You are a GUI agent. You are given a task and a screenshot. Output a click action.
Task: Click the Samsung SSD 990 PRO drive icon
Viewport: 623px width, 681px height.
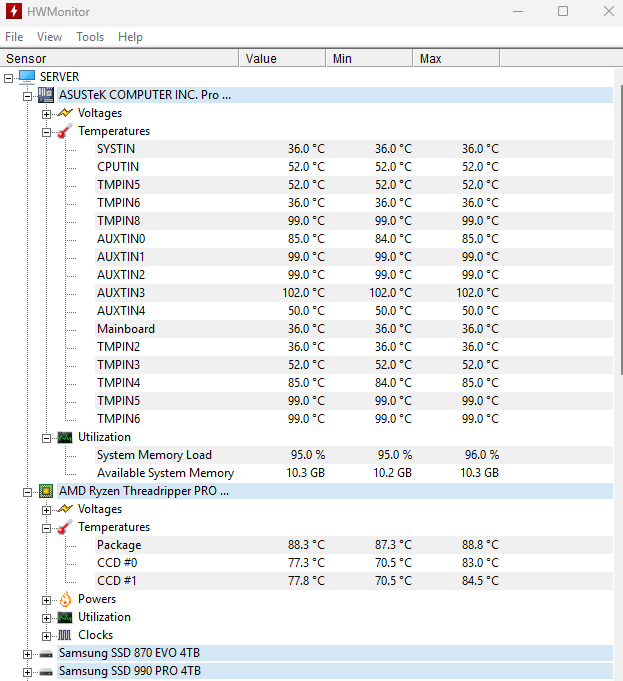point(46,672)
